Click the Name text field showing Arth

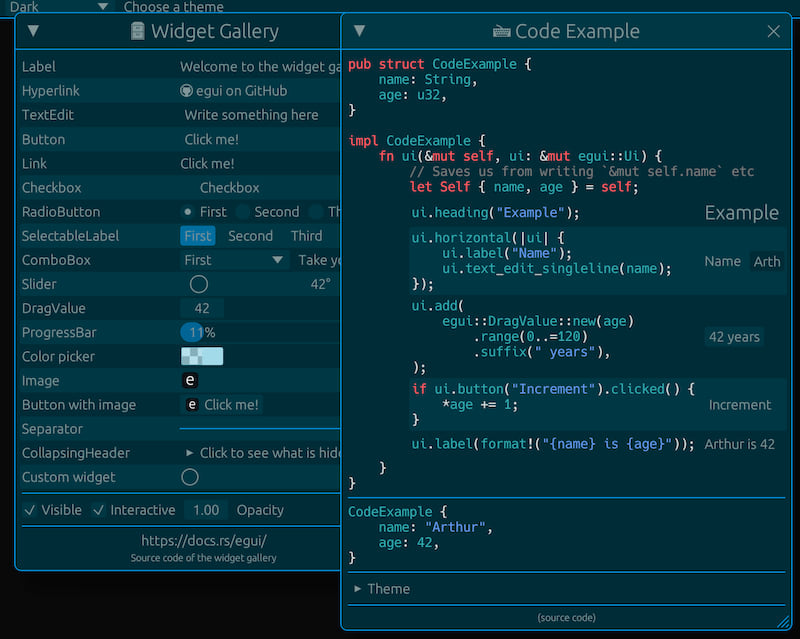click(x=766, y=261)
